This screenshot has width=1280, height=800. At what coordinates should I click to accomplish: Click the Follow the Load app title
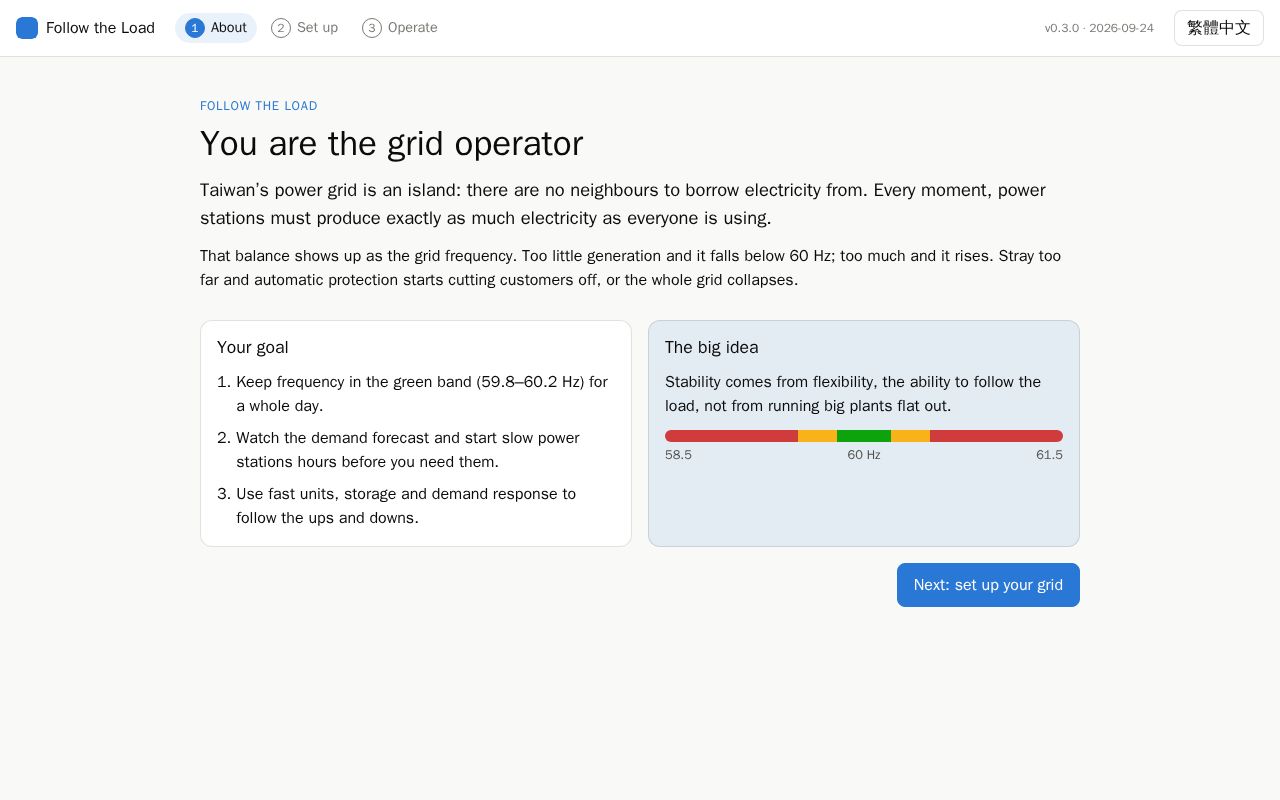pyautogui.click(x=100, y=28)
